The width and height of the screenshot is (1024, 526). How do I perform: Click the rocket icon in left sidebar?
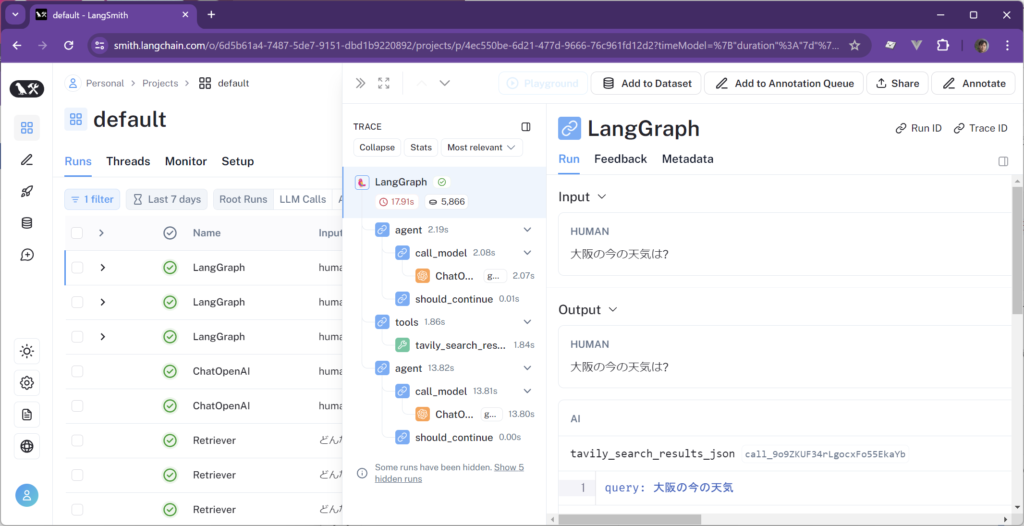pyautogui.click(x=26, y=191)
